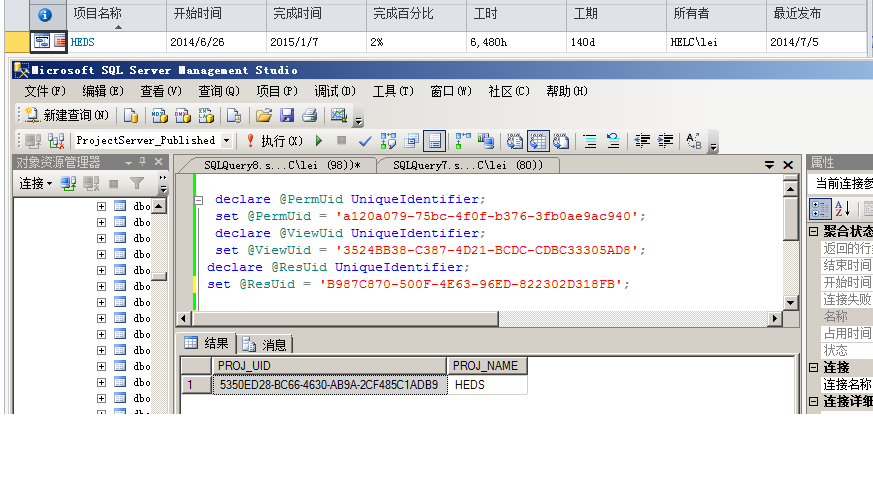Screen dimensions: 873x503
Task: Toggle Include Client Statistics
Action: coord(485,141)
